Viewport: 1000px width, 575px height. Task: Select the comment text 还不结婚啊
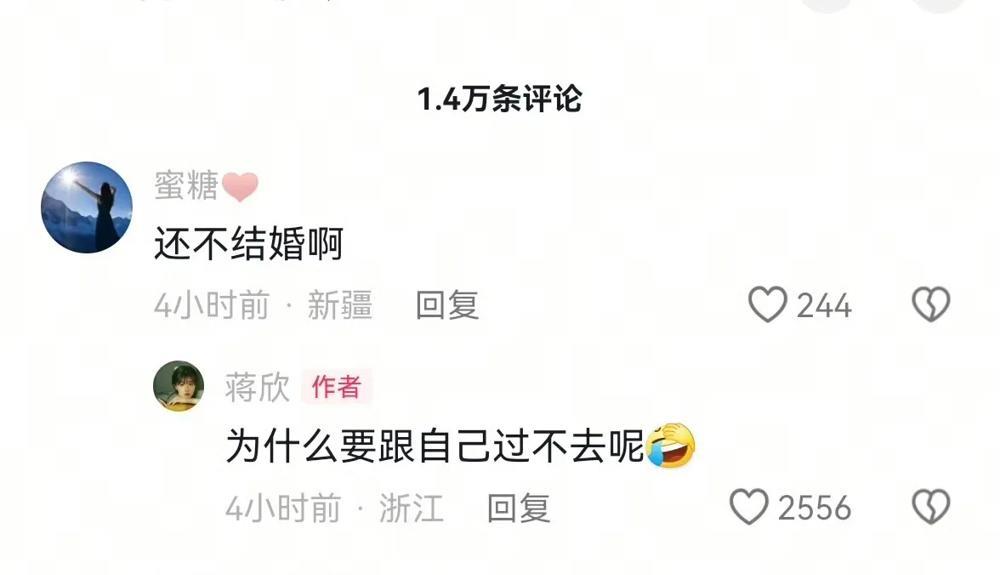click(x=249, y=244)
